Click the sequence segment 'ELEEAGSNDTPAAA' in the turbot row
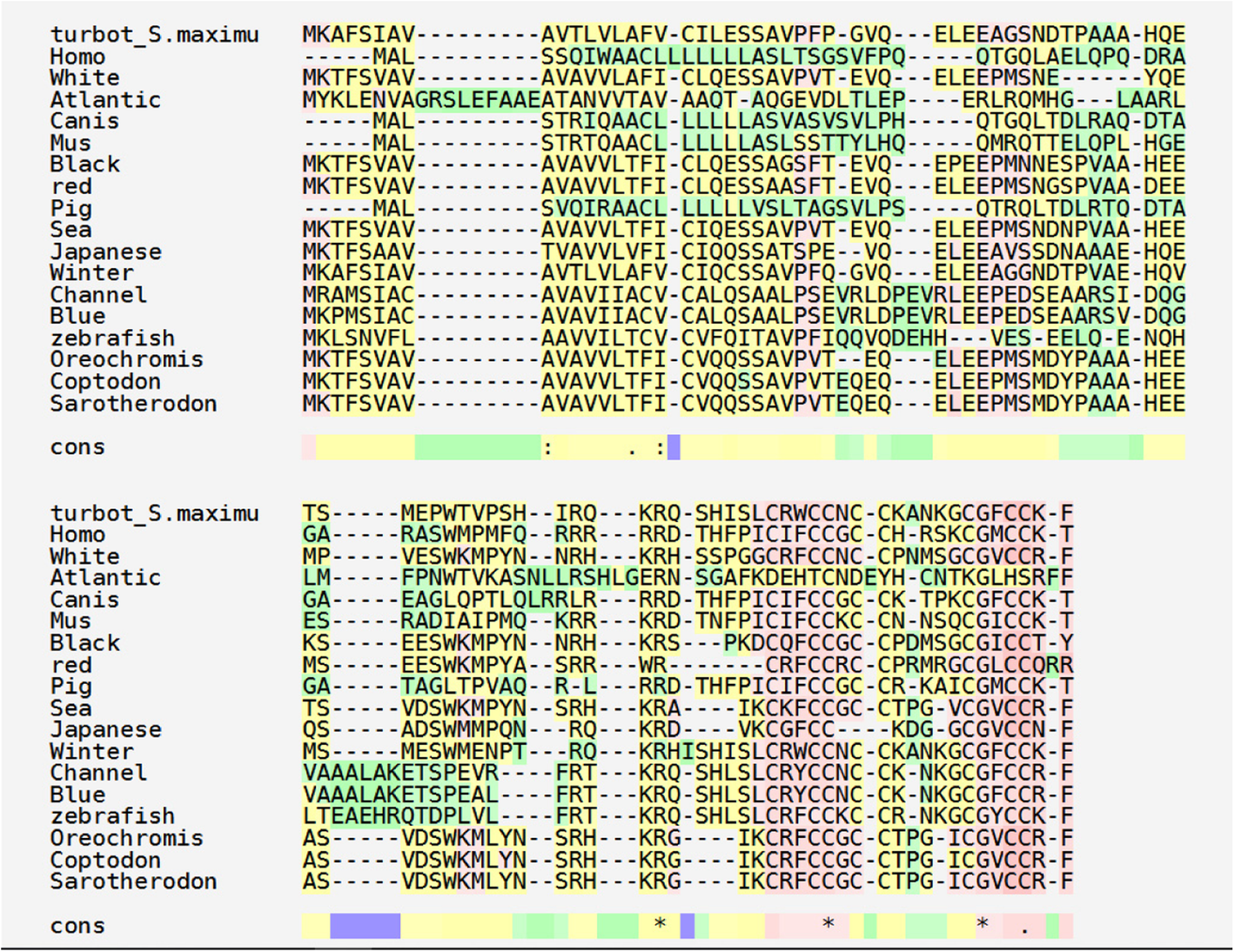The width and height of the screenshot is (1234, 952). click(x=1032, y=35)
